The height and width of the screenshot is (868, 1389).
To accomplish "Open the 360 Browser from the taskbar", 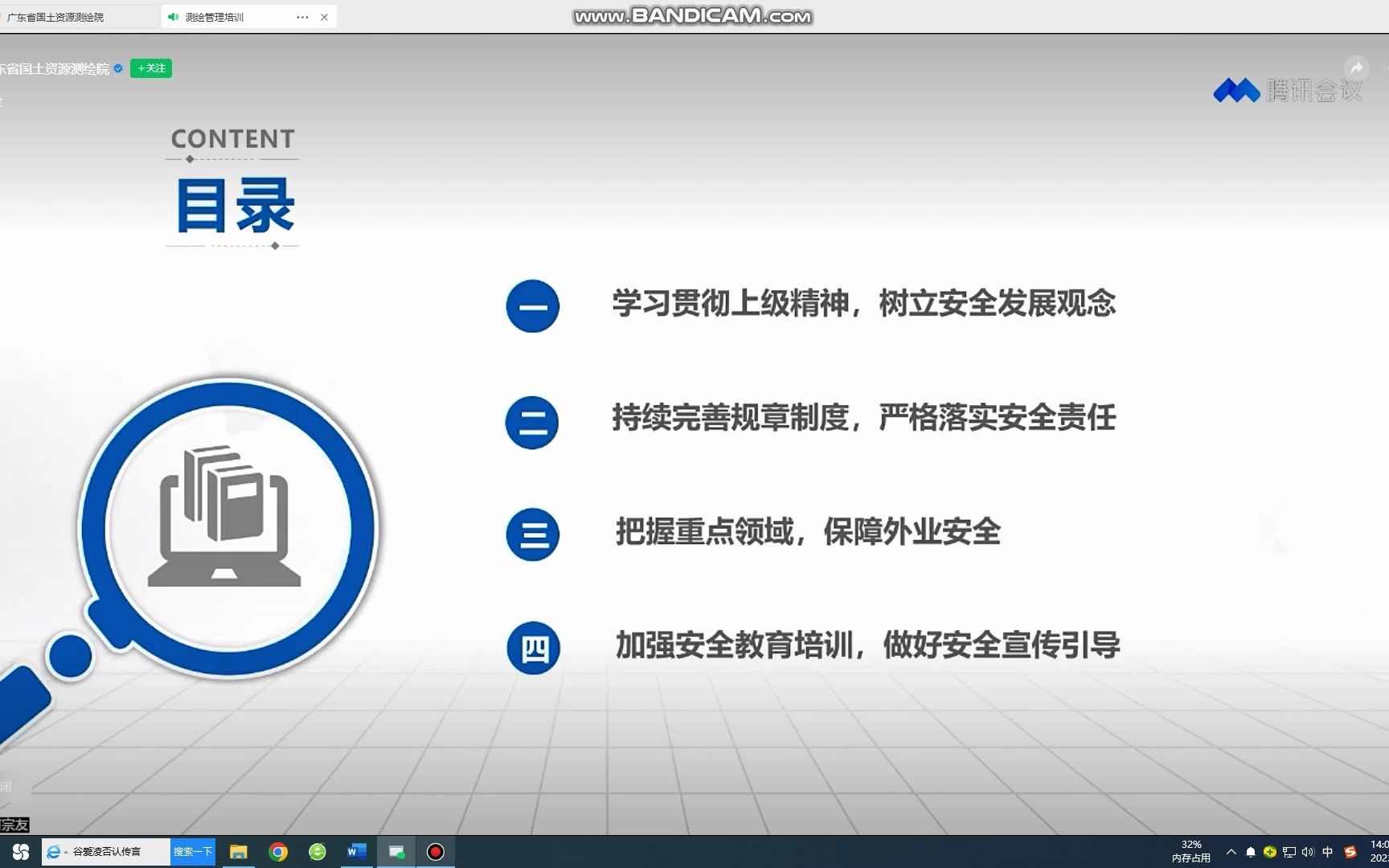I will (318, 851).
